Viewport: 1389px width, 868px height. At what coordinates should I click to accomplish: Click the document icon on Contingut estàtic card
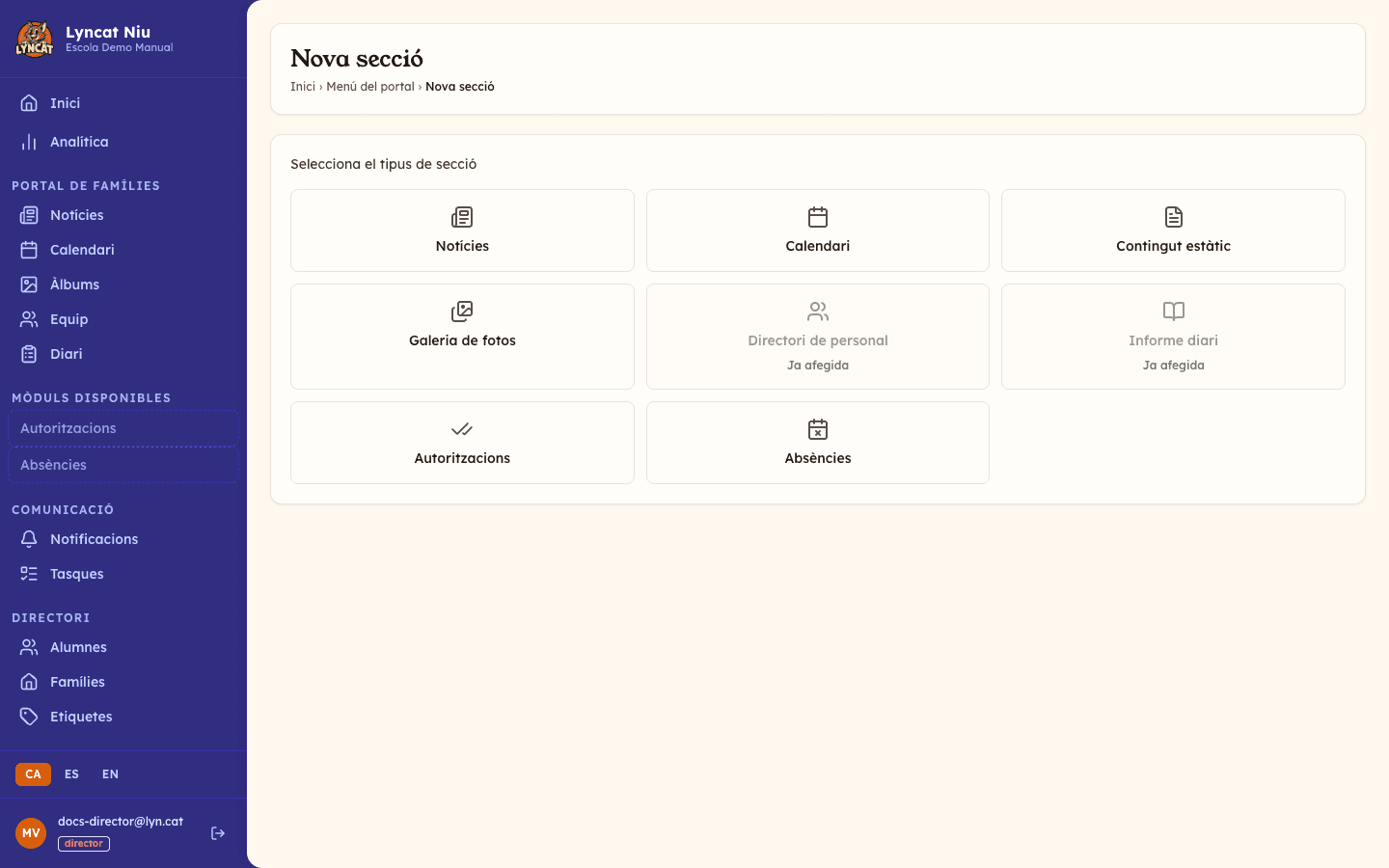(1174, 217)
